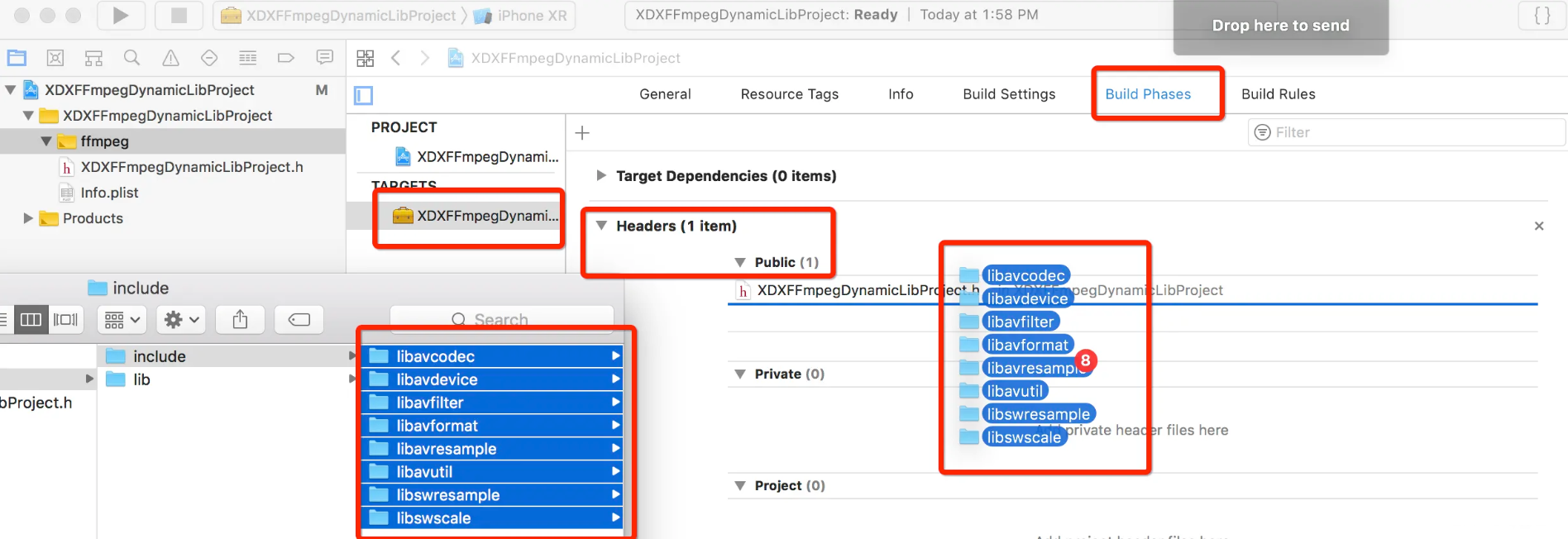This screenshot has height=539, width=1568.
Task: Click the Finder share button
Action: point(240,320)
